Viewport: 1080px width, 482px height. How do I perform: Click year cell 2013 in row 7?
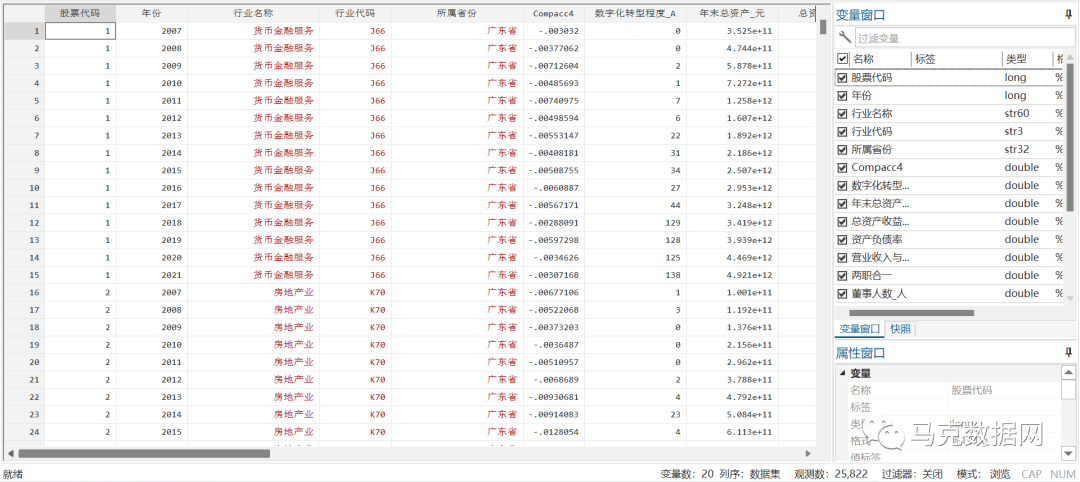[x=152, y=136]
